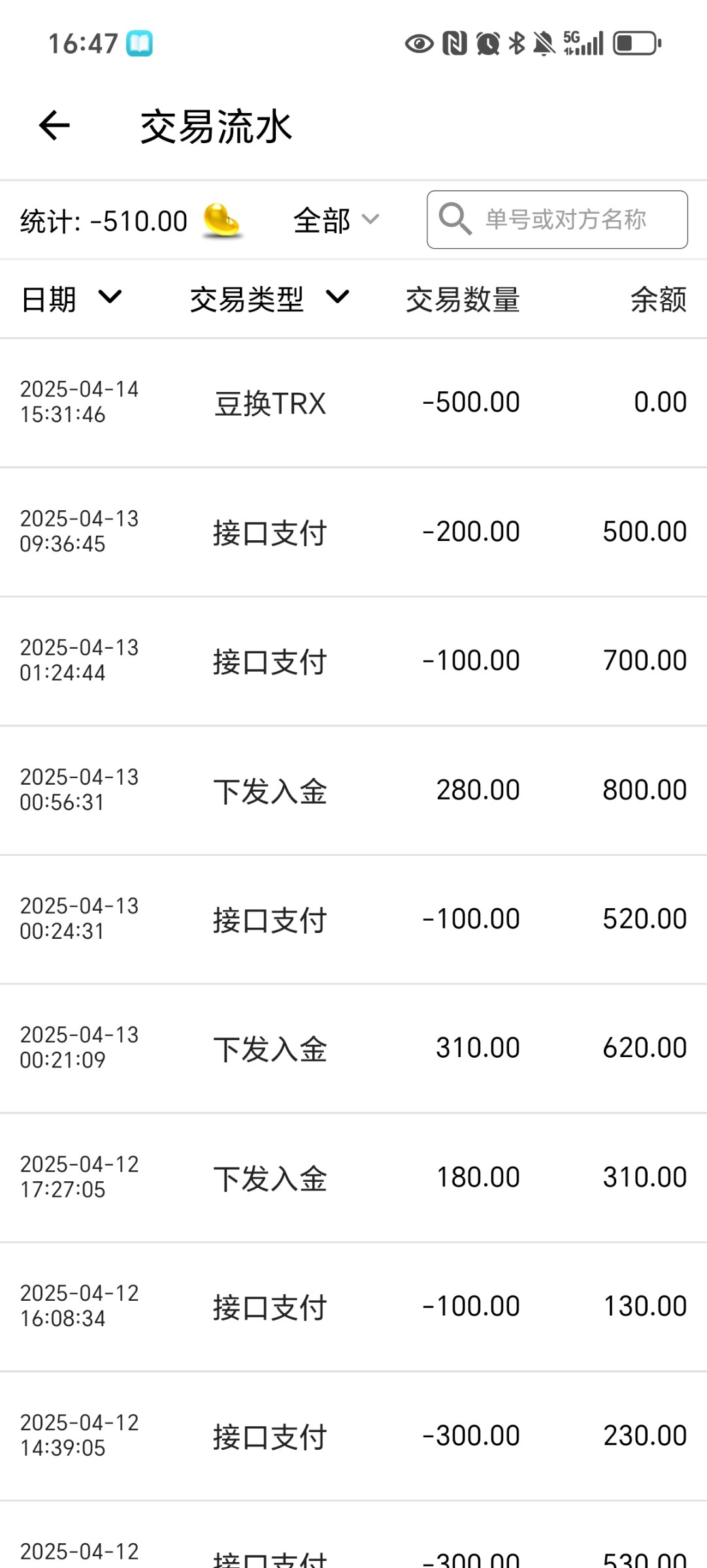
Task: Tap the back arrow icon
Action: tap(54, 125)
